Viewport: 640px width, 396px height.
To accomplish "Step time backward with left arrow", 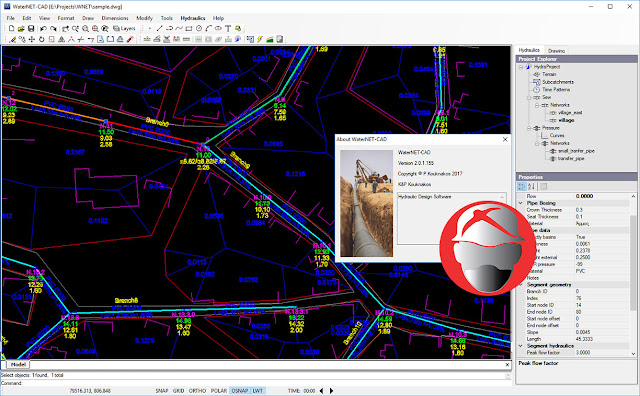I will [322, 391].
